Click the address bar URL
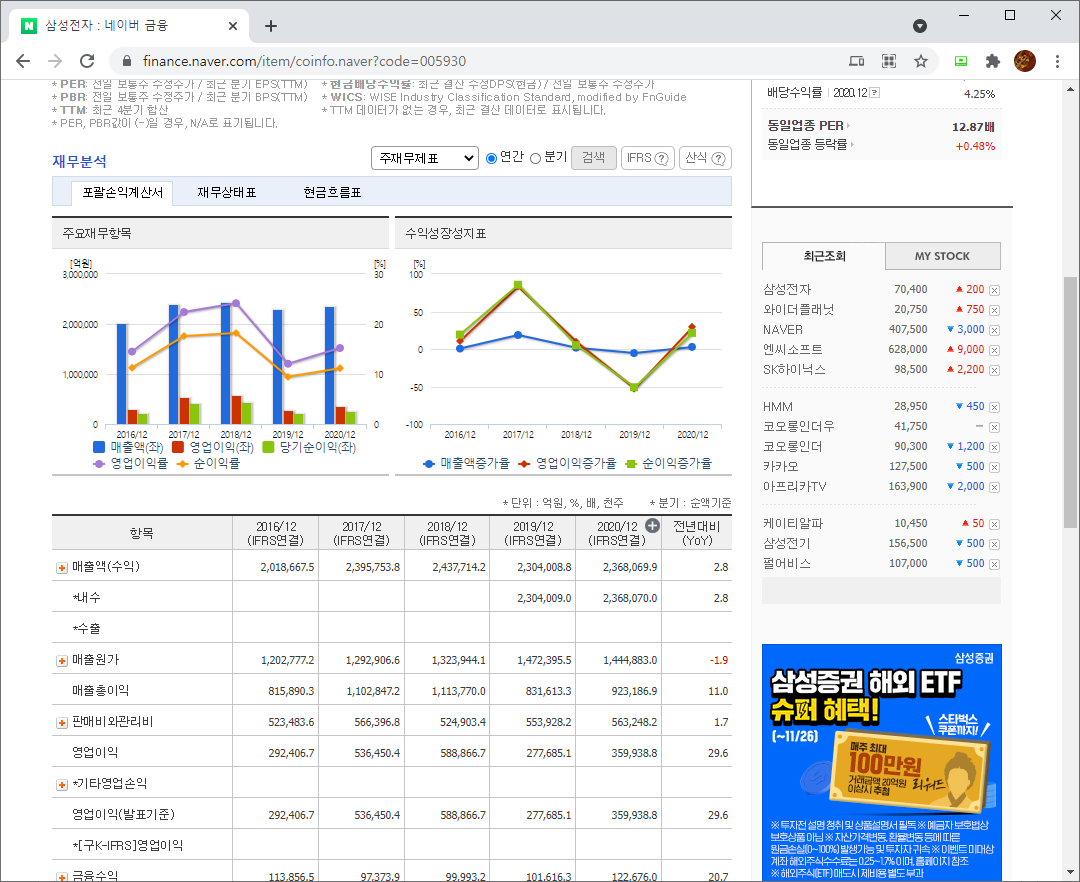This screenshot has height=882, width=1080. coord(304,61)
